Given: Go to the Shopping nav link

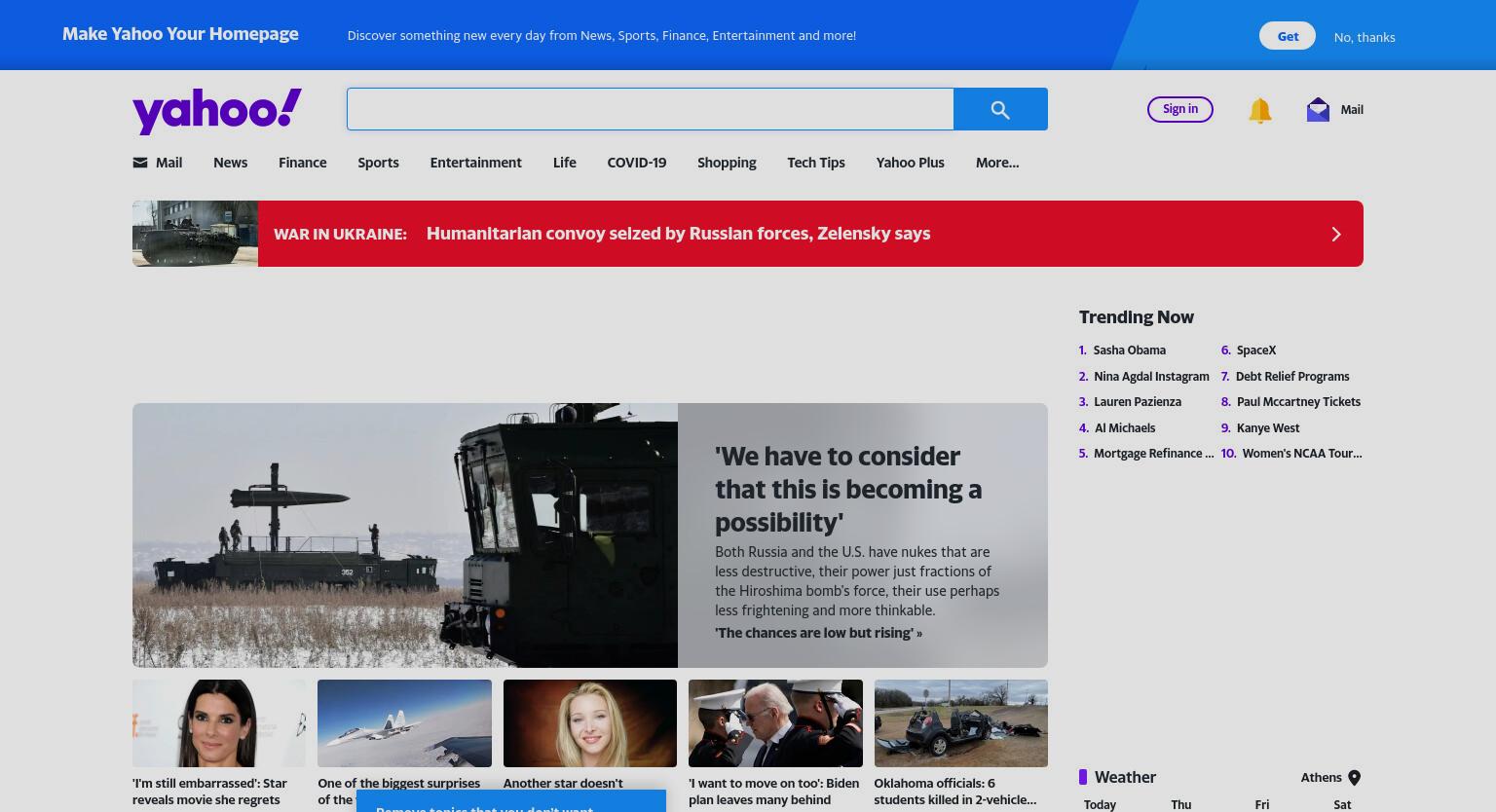Looking at the screenshot, I should (x=727, y=163).
